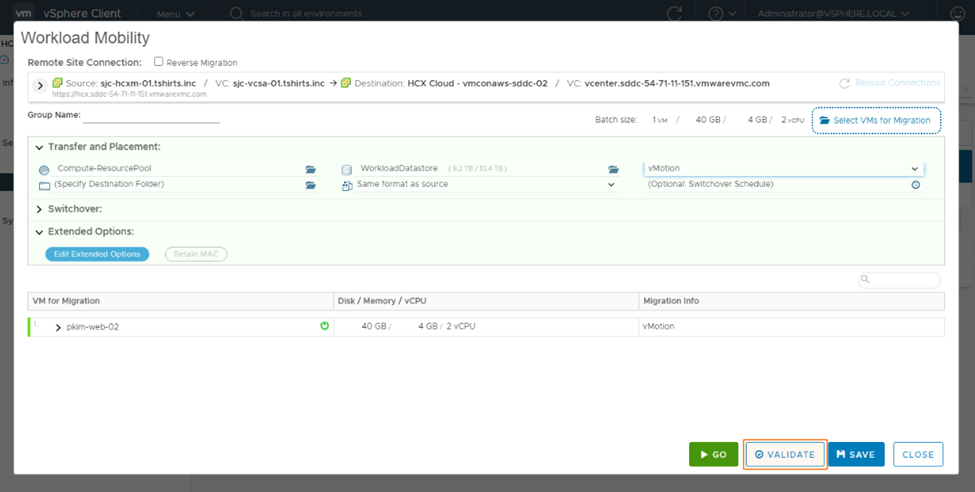The image size is (975, 492).
Task: Expand the pkim-web-02 VM row
Action: coord(58,327)
